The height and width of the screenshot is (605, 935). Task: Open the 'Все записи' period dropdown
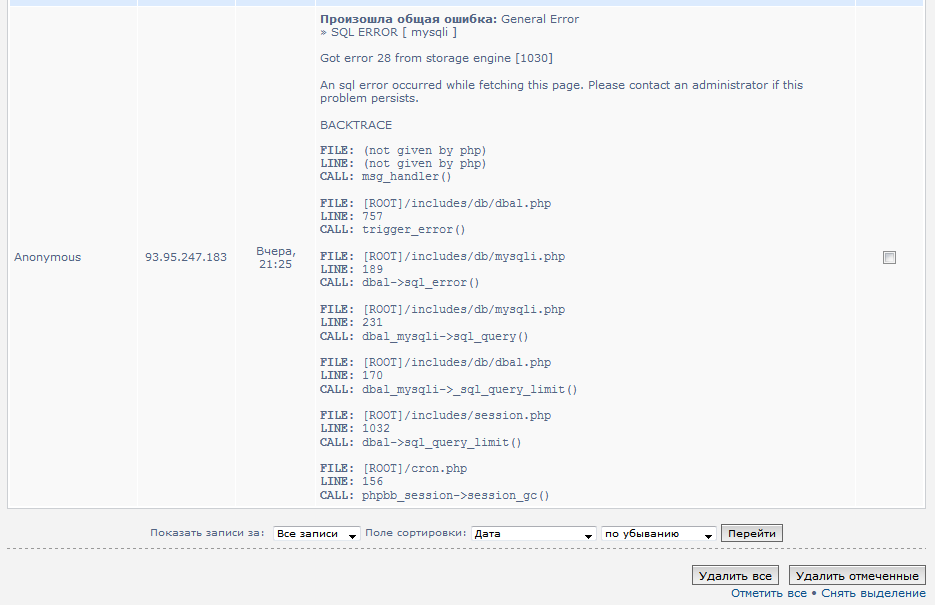316,534
